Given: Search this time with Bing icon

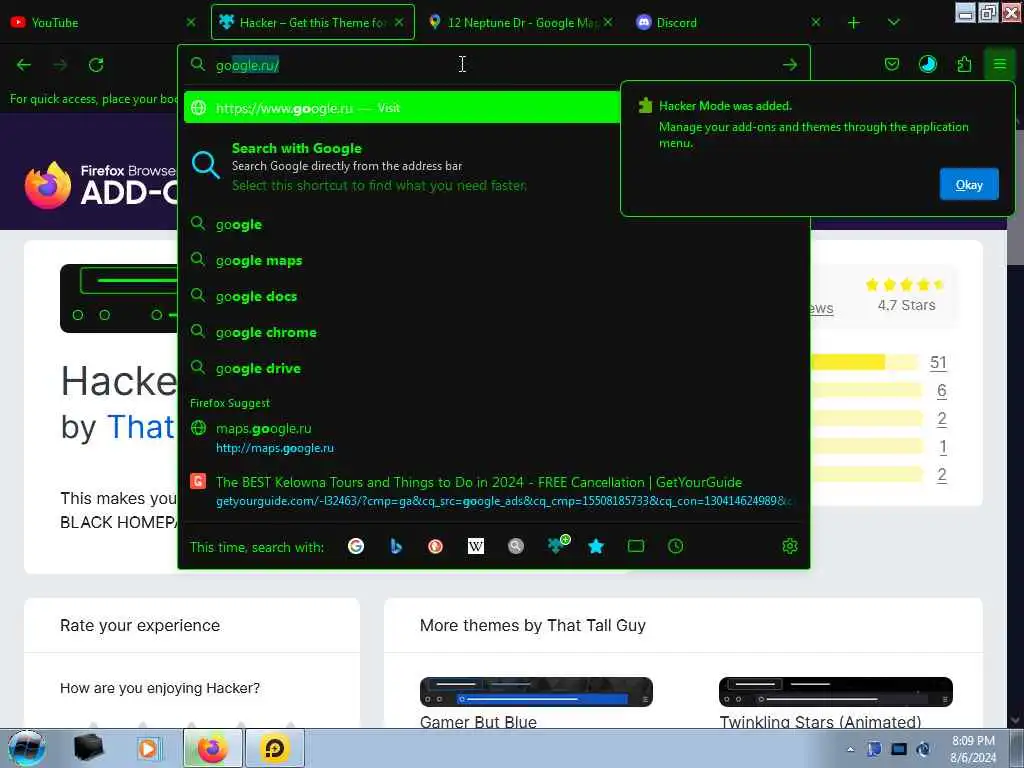Looking at the screenshot, I should [396, 546].
